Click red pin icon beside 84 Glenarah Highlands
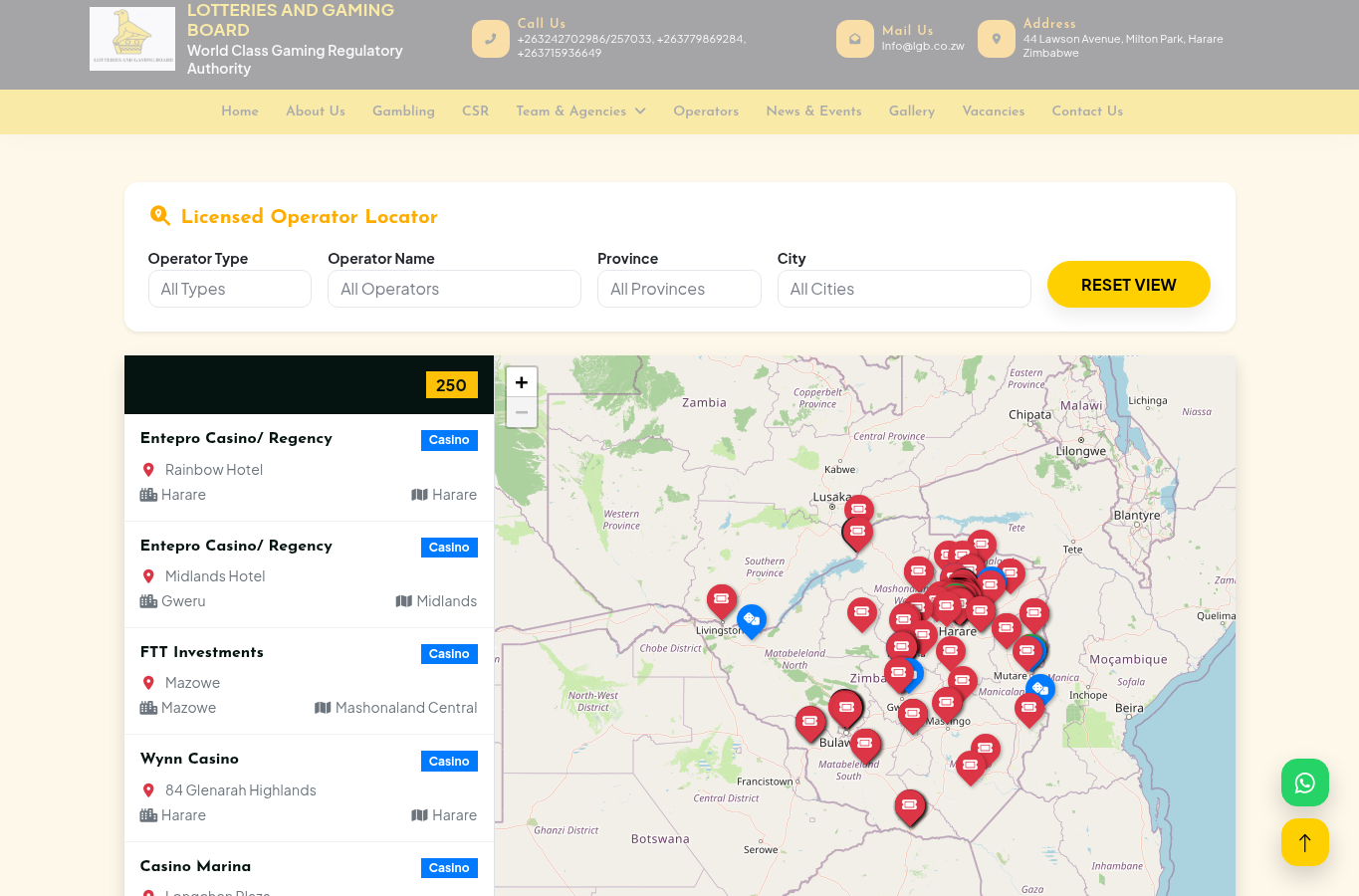 tap(148, 790)
